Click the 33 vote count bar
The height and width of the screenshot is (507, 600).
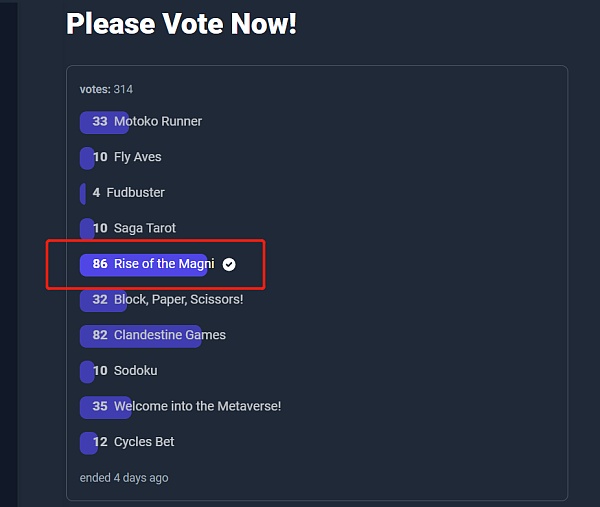click(x=104, y=122)
